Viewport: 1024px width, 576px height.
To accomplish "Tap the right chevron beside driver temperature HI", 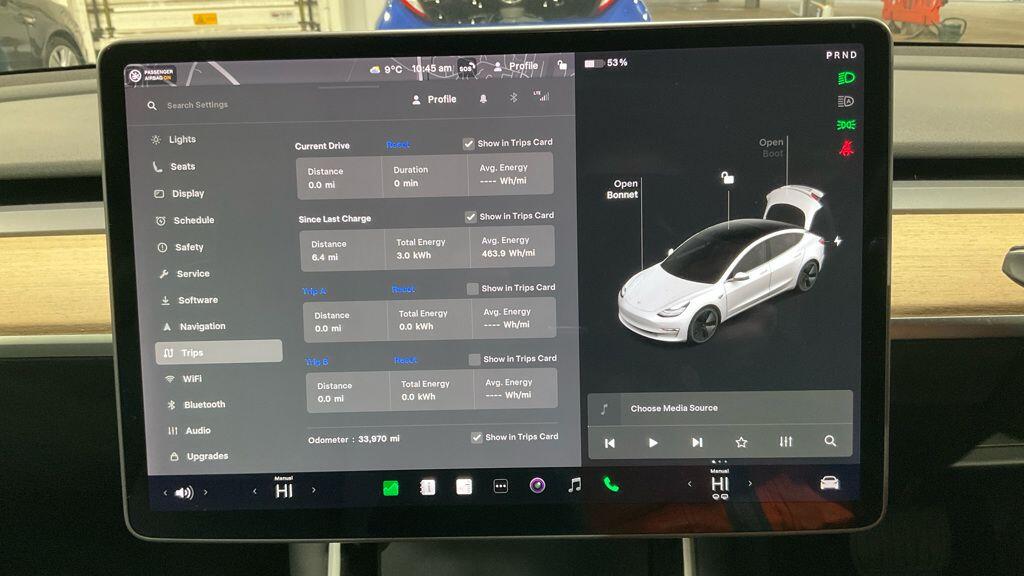I will tap(314, 488).
